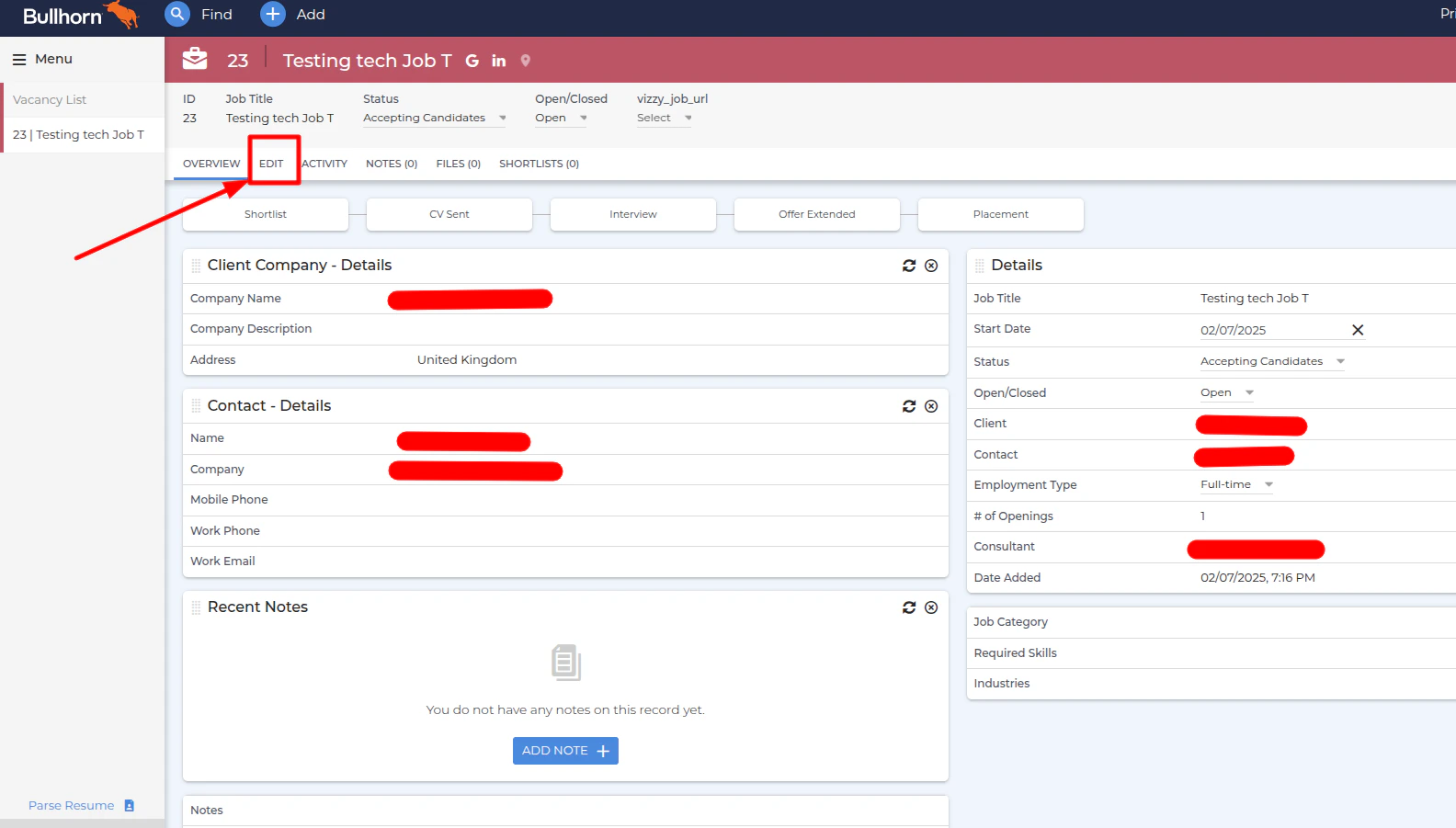Click the Find search icon
1456x828 pixels.
[177, 14]
